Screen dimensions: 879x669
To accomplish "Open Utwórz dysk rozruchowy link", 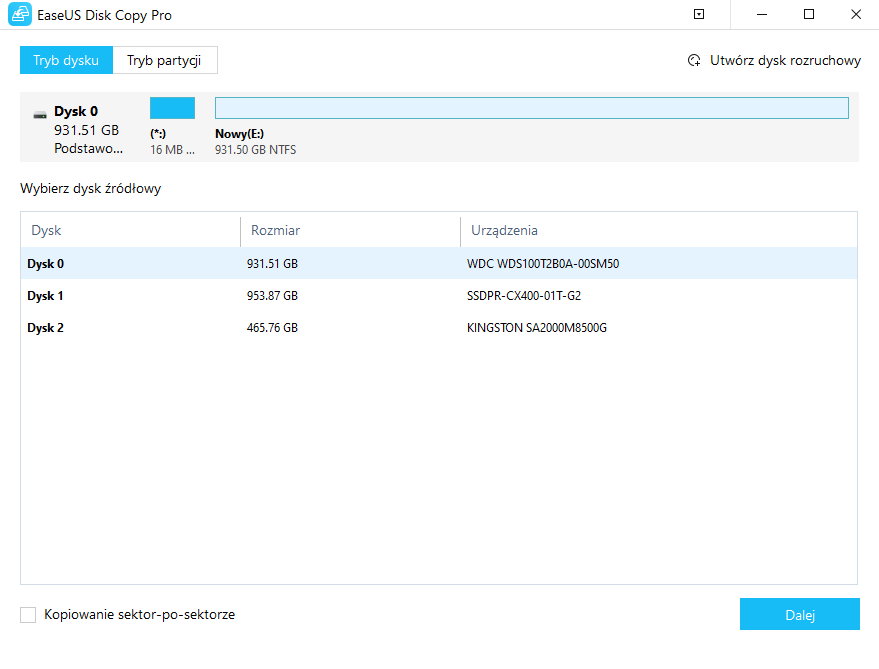I will (x=784, y=60).
